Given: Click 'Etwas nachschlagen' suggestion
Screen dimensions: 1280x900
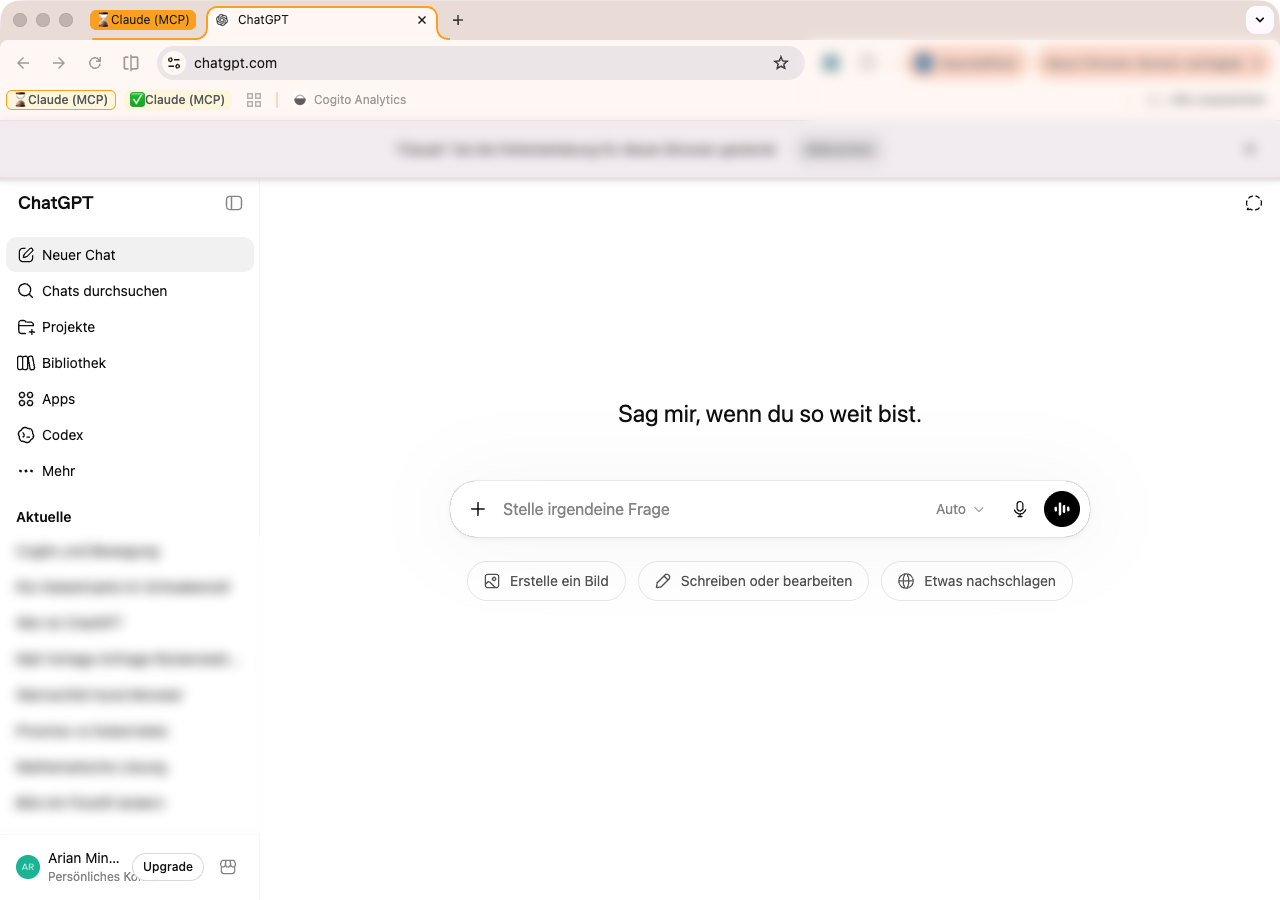Looking at the screenshot, I should pos(976,581).
